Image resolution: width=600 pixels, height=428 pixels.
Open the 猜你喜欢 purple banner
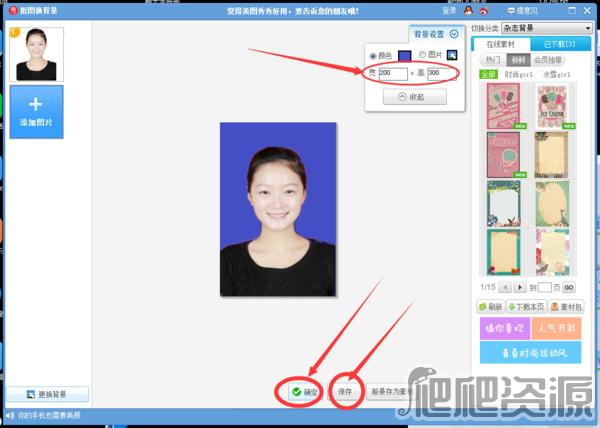(x=505, y=328)
